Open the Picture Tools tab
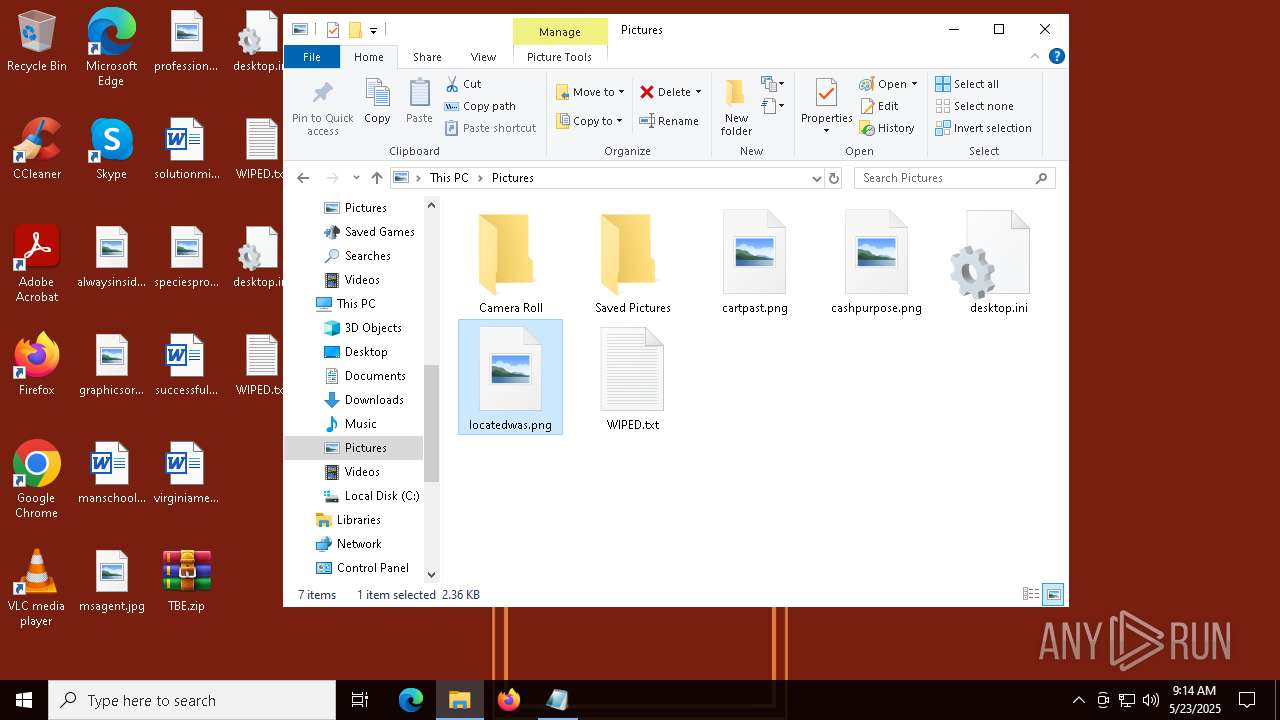 pos(559,57)
